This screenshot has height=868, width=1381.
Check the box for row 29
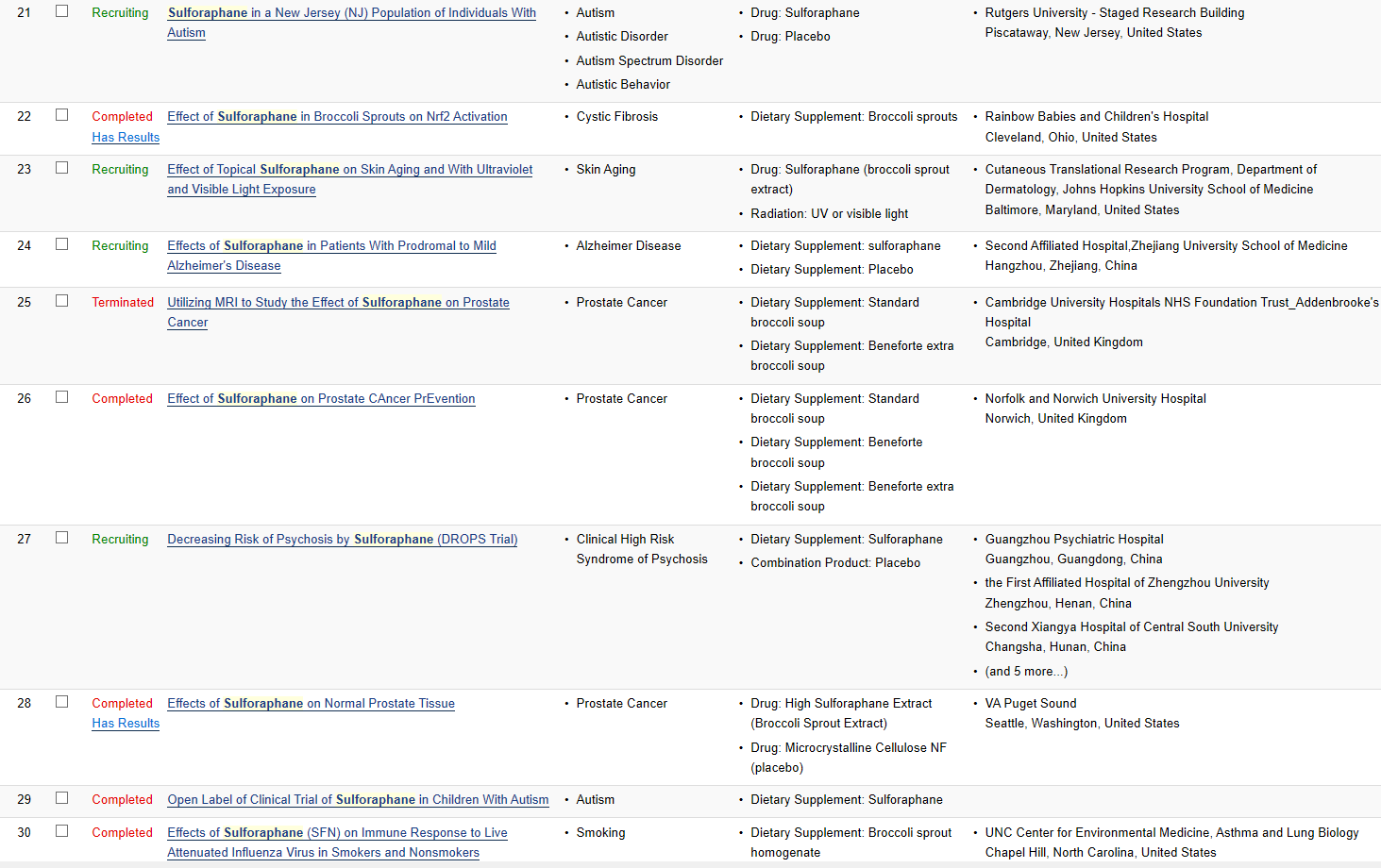tap(62, 798)
